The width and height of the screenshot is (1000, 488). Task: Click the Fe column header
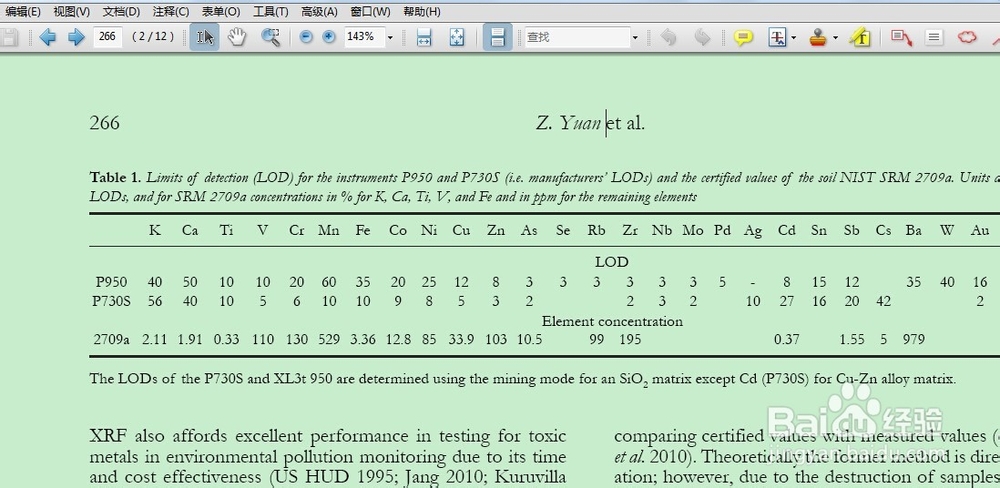point(363,230)
